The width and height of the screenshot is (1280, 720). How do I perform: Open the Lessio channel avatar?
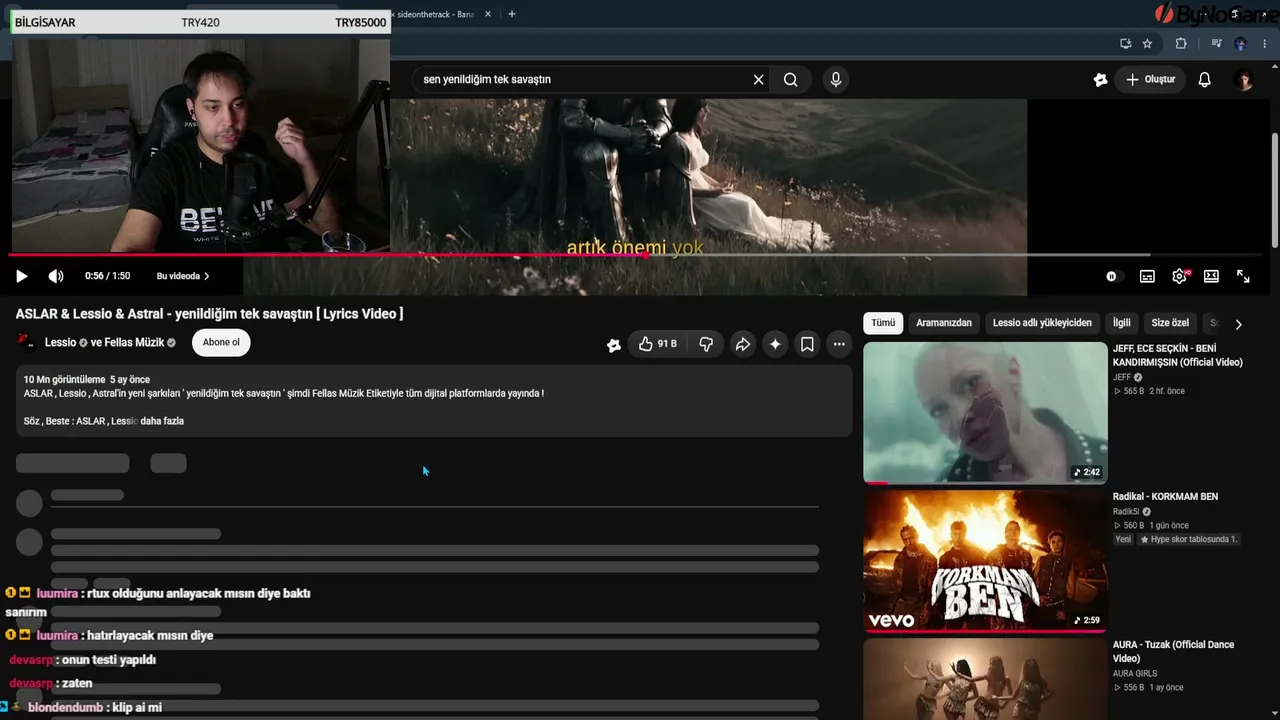[x=26, y=343]
